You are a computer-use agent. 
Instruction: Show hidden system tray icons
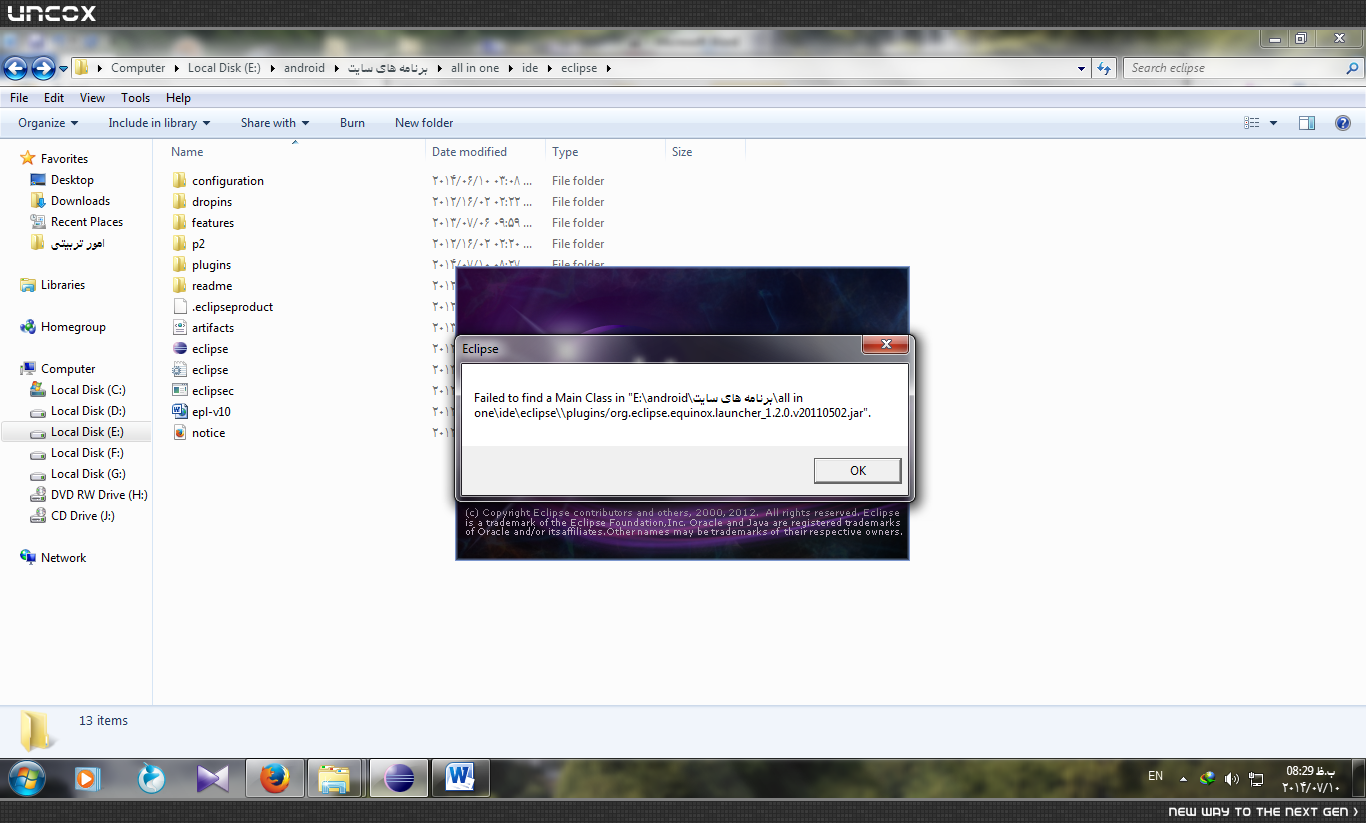[1184, 778]
